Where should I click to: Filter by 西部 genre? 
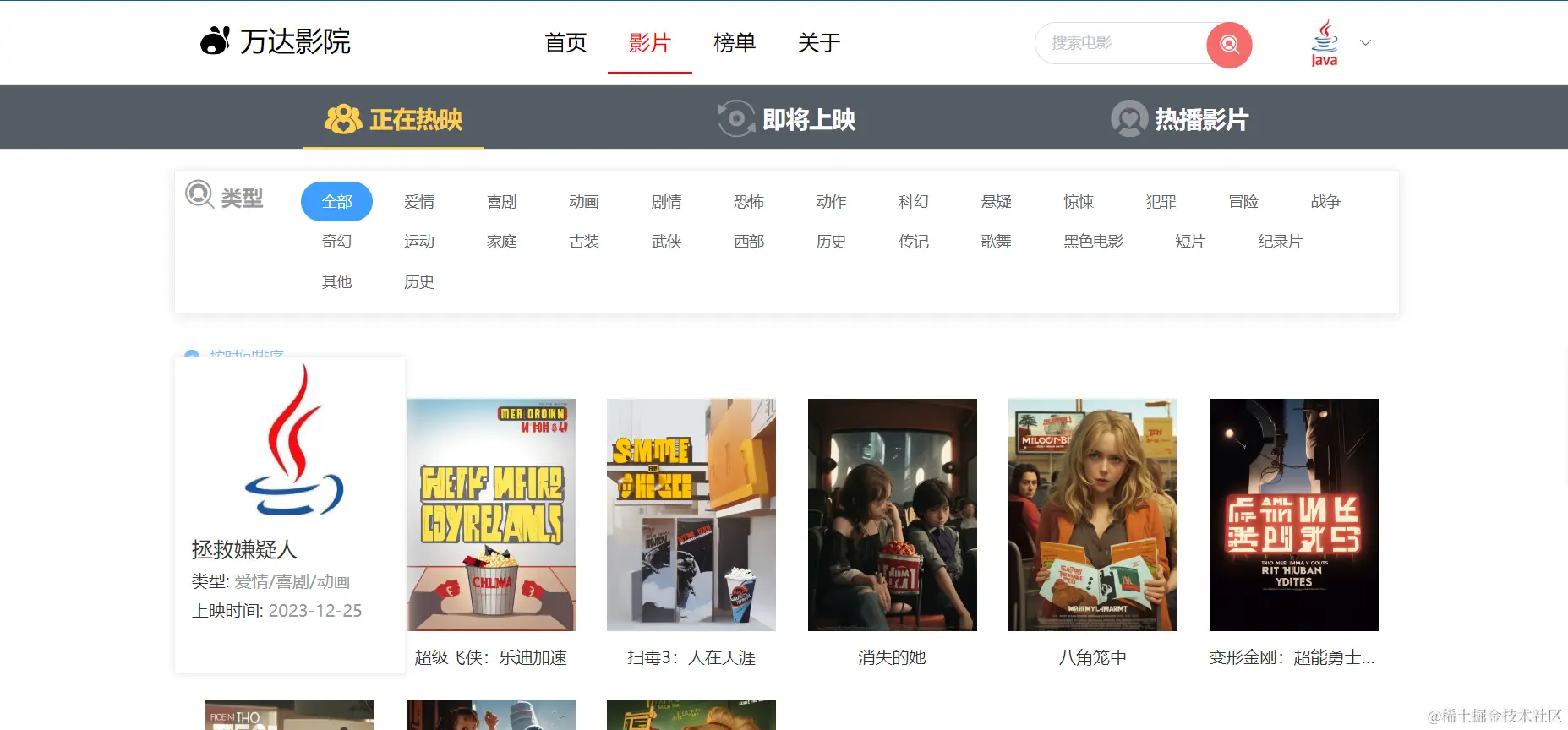749,241
